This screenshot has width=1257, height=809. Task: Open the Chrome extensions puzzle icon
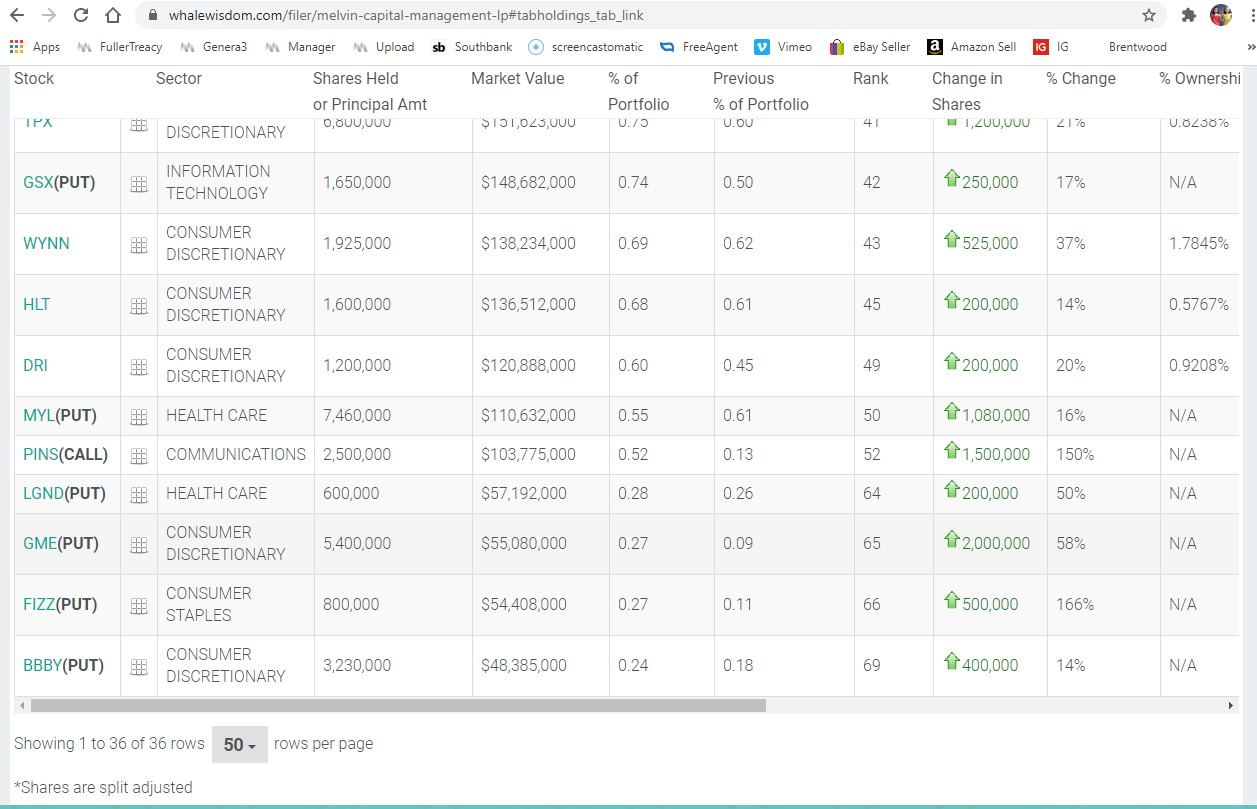(1188, 15)
